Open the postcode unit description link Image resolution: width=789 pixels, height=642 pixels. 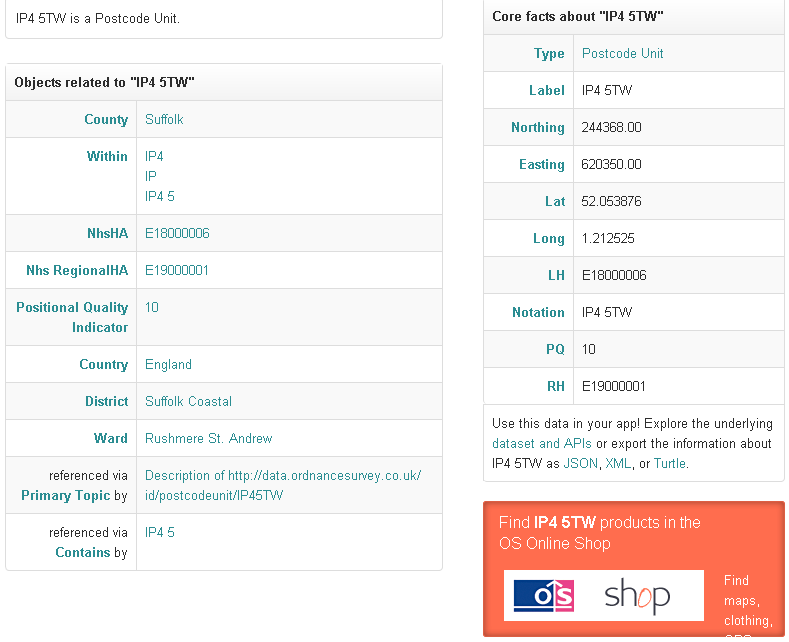[x=282, y=485]
